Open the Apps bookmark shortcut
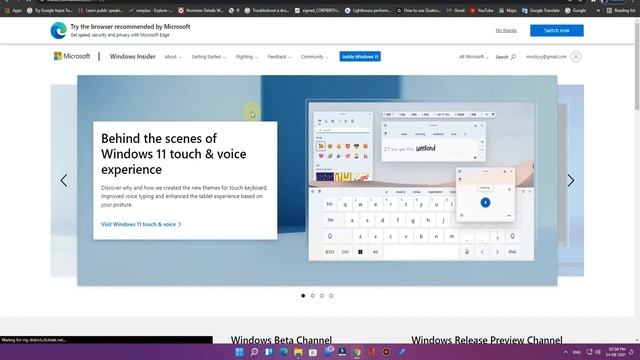640x360 pixels. [x=13, y=11]
